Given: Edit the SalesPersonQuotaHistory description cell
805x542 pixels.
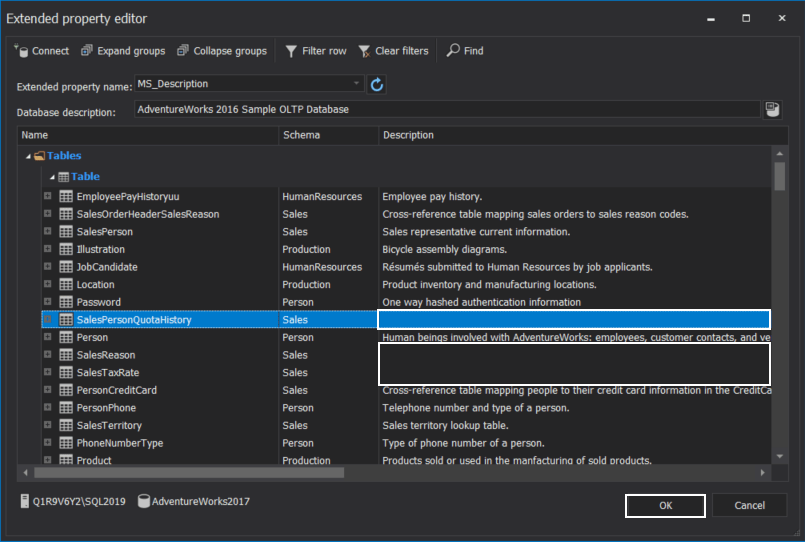Looking at the screenshot, I should [574, 319].
